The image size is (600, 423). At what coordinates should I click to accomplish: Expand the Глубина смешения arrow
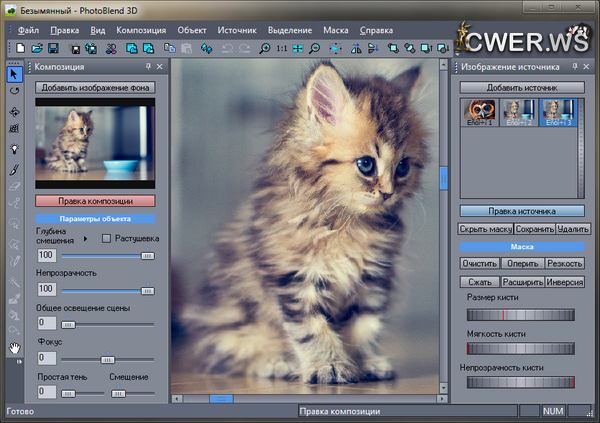click(86, 239)
